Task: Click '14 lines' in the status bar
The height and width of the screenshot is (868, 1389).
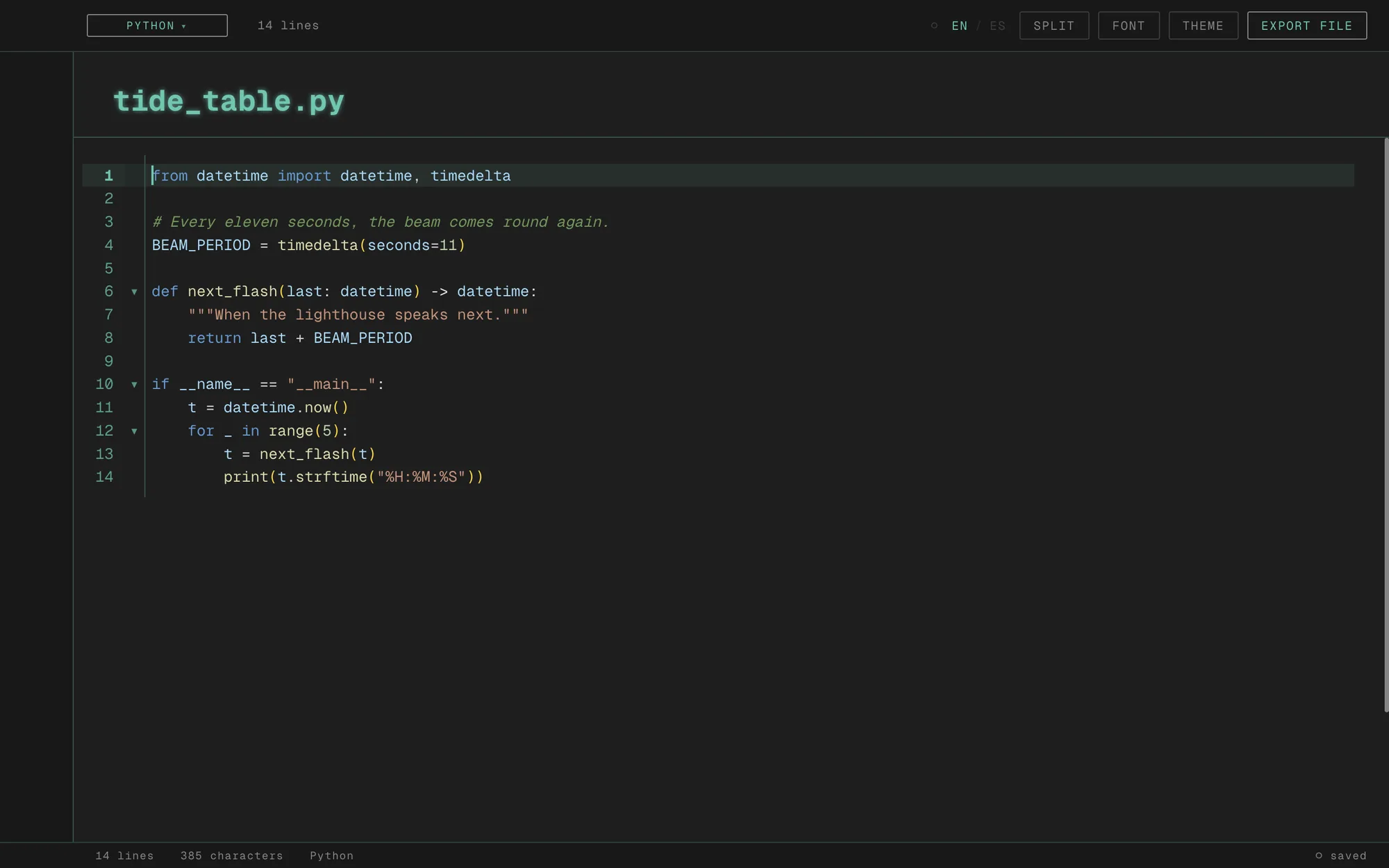Action: coord(125,856)
